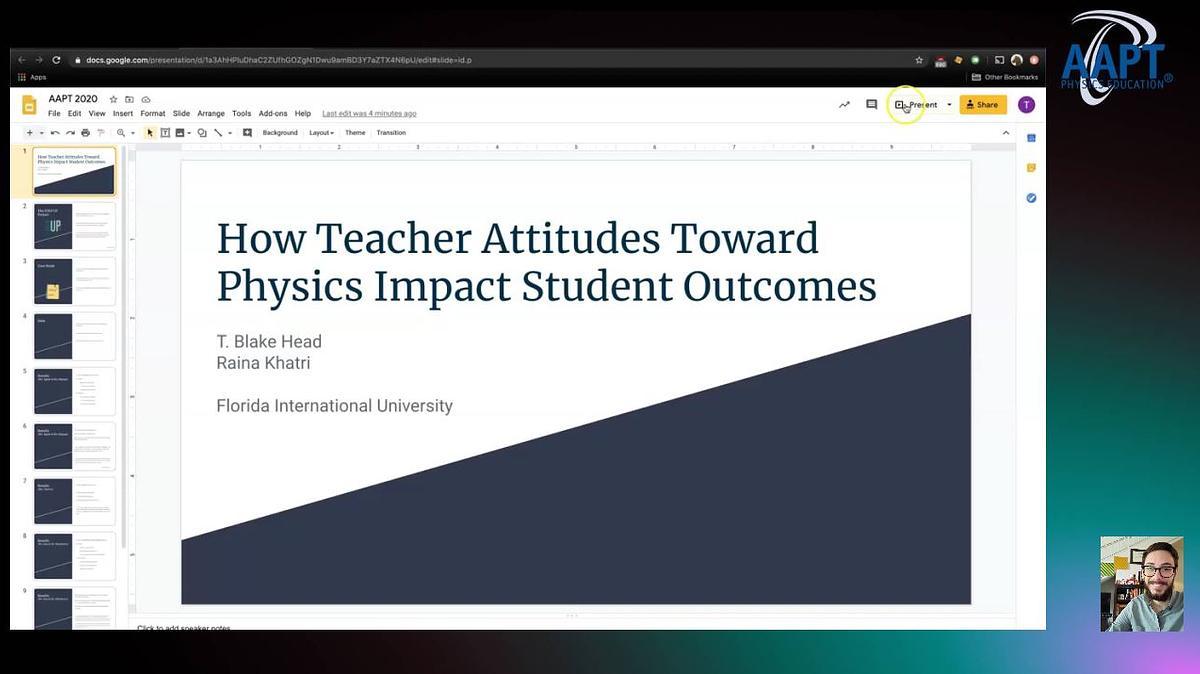
Task: Open Tasks in the side panel
Action: click(x=1031, y=198)
